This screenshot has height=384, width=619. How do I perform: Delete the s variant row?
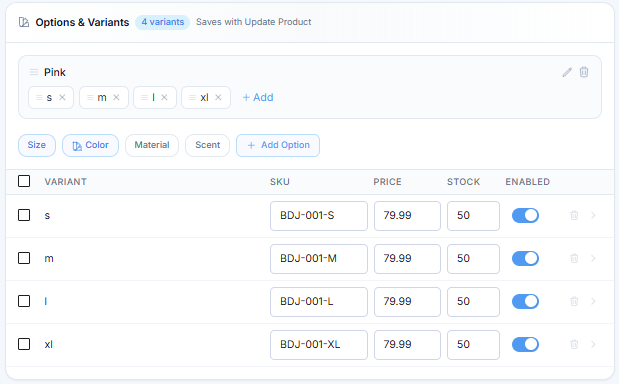(574, 215)
